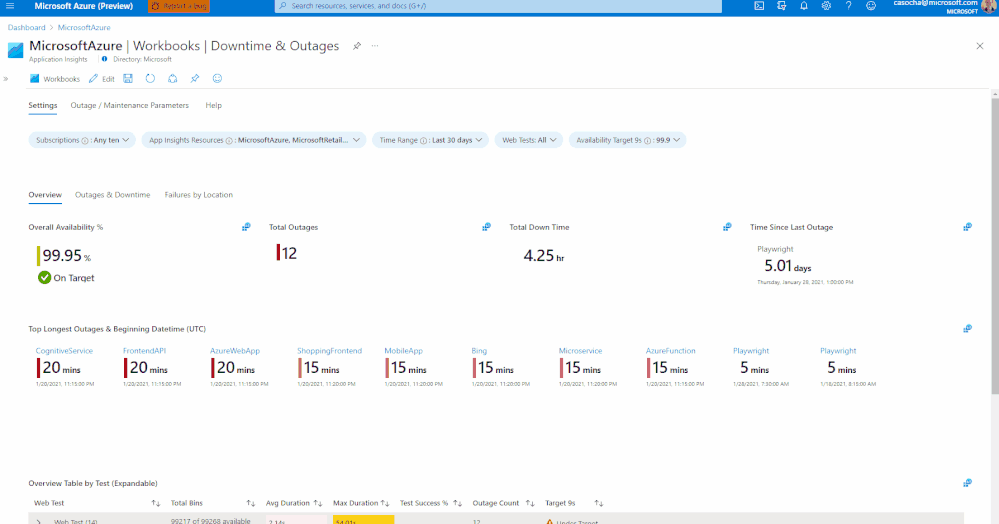
Task: Open Logs view icon for Total Down Time
Action: tap(727, 227)
